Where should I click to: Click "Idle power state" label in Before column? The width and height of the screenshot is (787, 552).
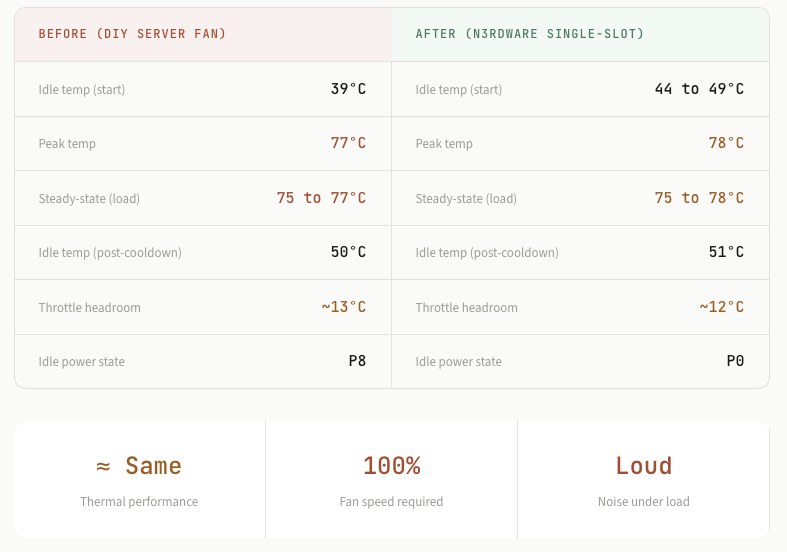coord(82,362)
